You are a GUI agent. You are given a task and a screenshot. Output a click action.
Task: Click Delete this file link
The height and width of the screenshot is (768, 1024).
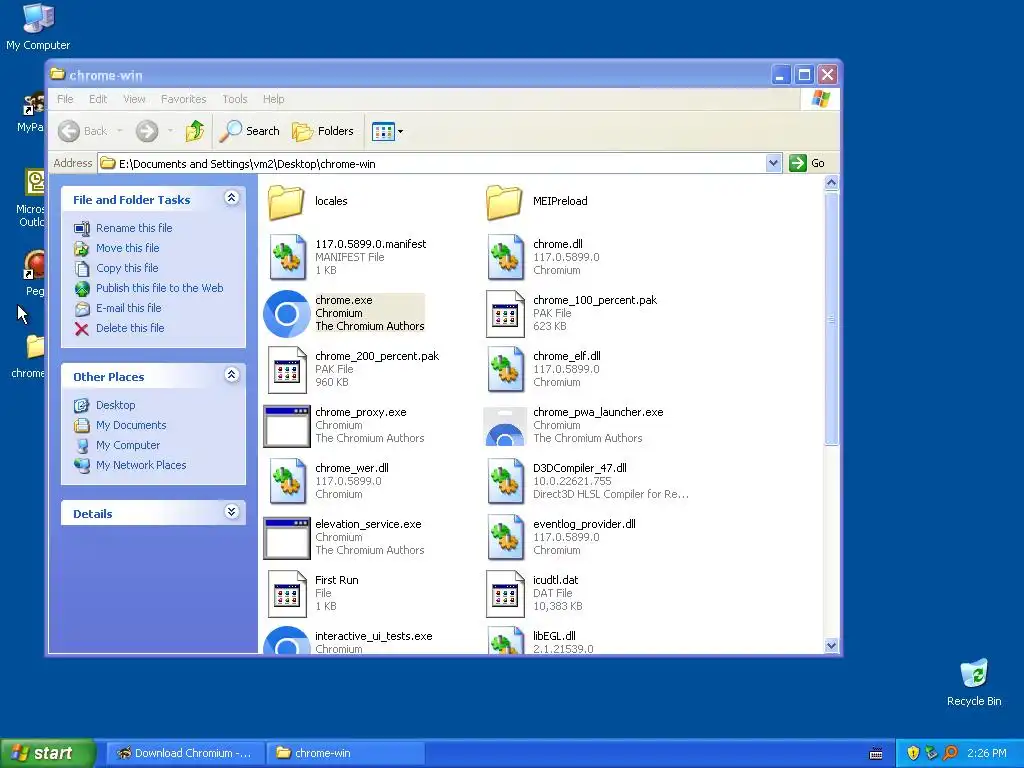130,328
